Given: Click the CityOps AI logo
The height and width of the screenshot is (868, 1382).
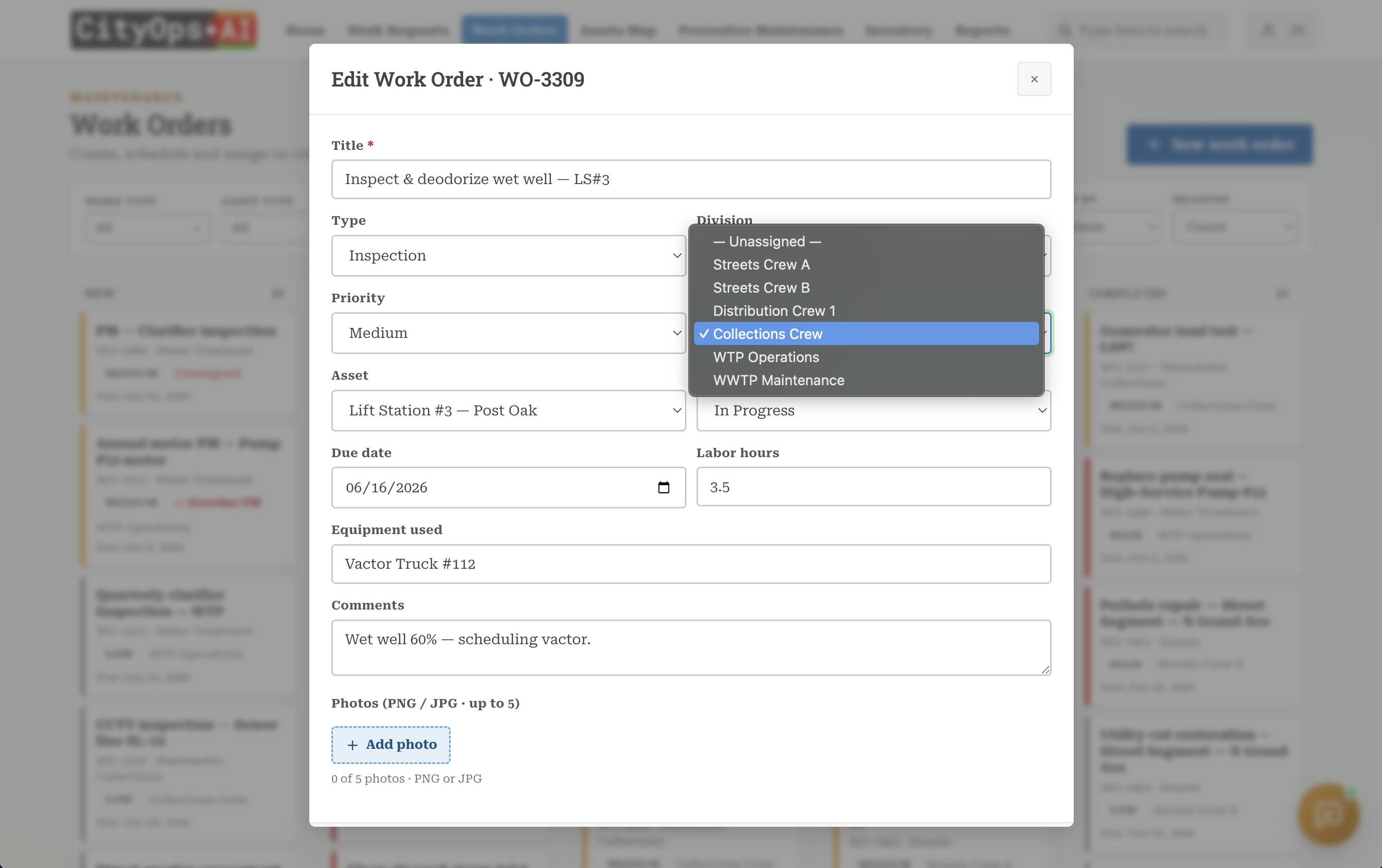Looking at the screenshot, I should point(163,30).
